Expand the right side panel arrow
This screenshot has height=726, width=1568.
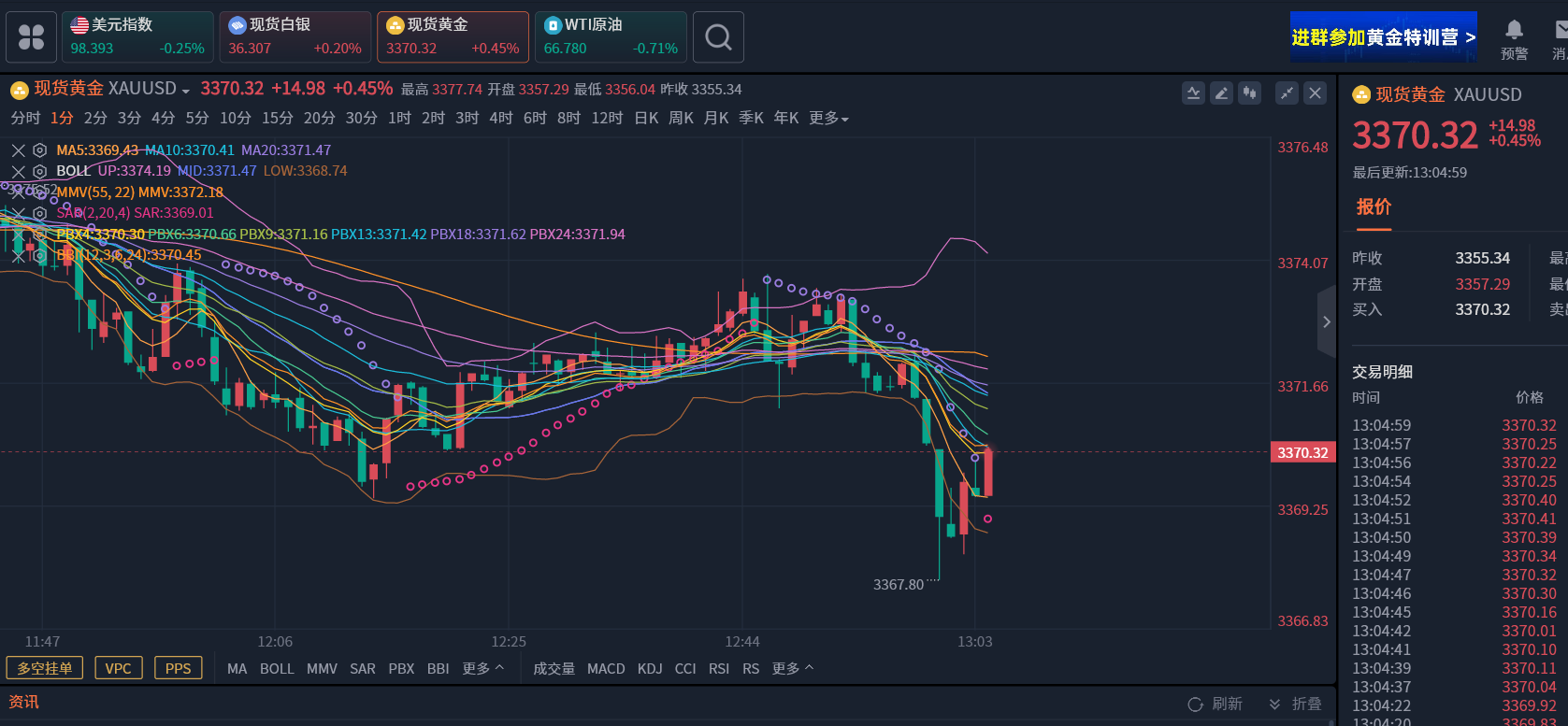[x=1326, y=321]
